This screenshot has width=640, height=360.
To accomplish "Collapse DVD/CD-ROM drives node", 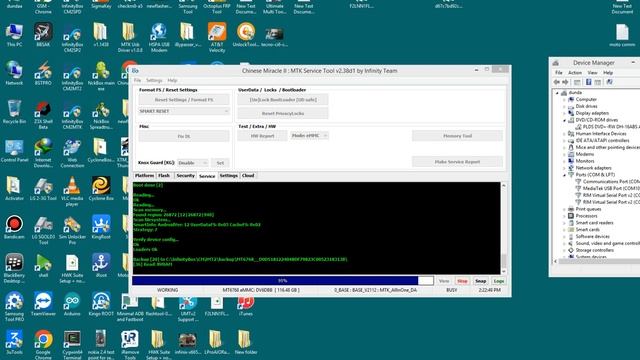I will click(564, 120).
